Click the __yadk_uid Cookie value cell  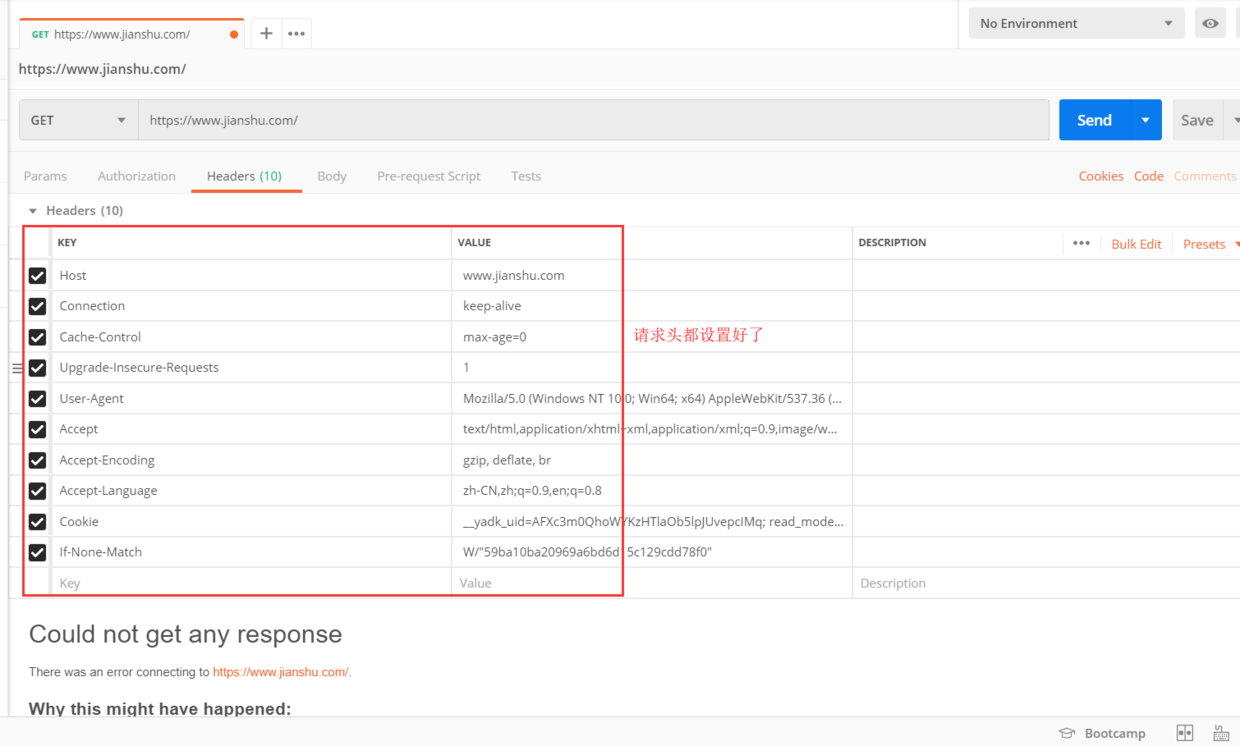click(x=652, y=521)
